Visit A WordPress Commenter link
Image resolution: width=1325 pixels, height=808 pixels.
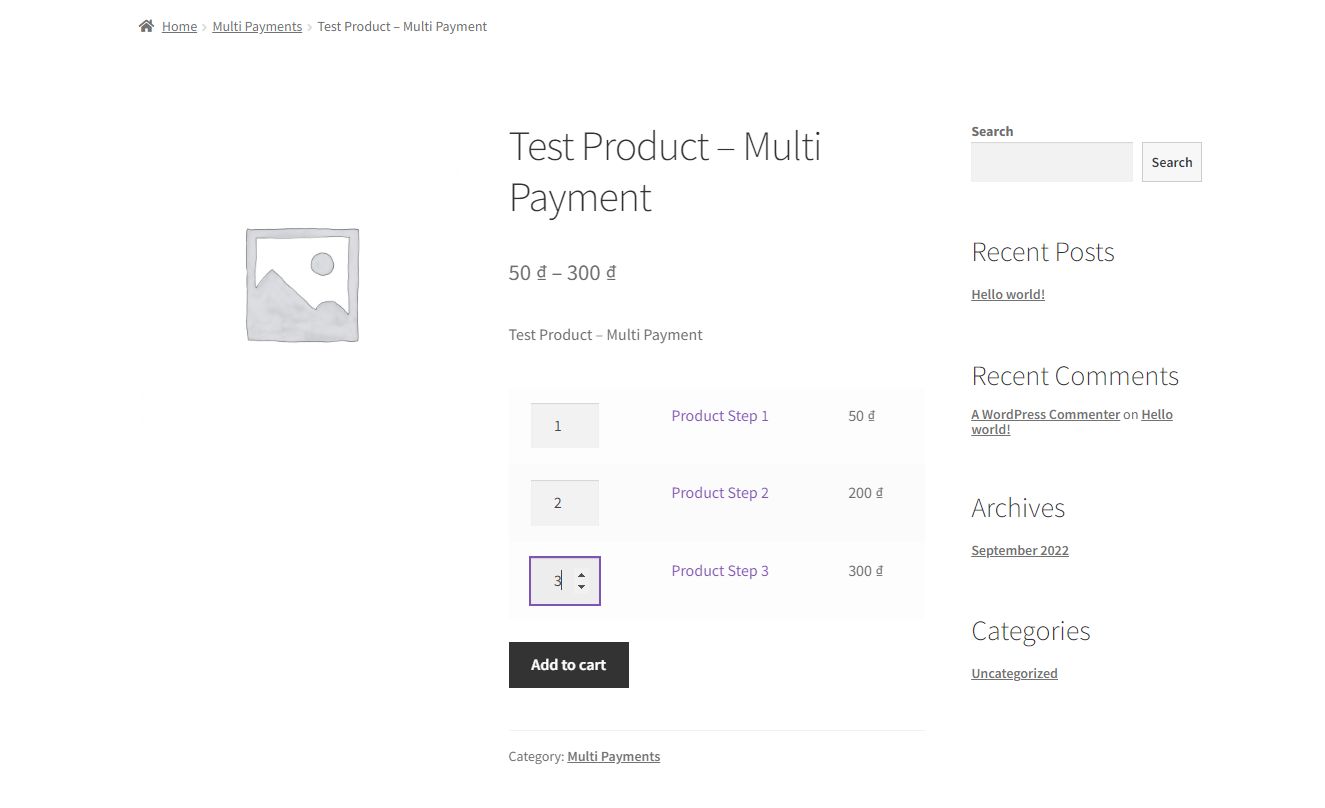click(1045, 415)
